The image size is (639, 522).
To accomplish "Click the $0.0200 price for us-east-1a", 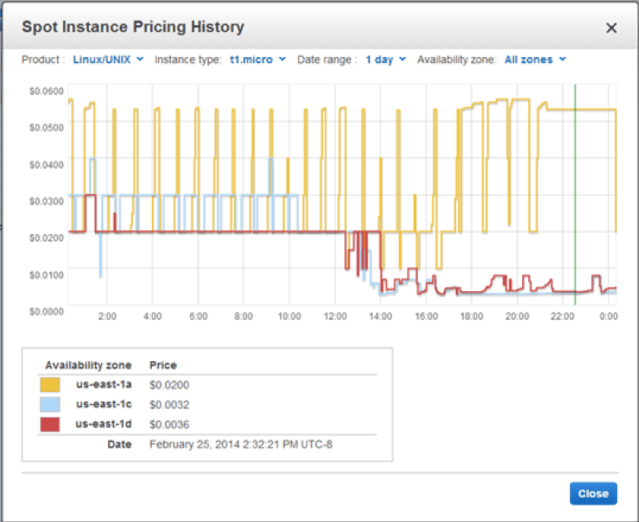I will [x=169, y=384].
